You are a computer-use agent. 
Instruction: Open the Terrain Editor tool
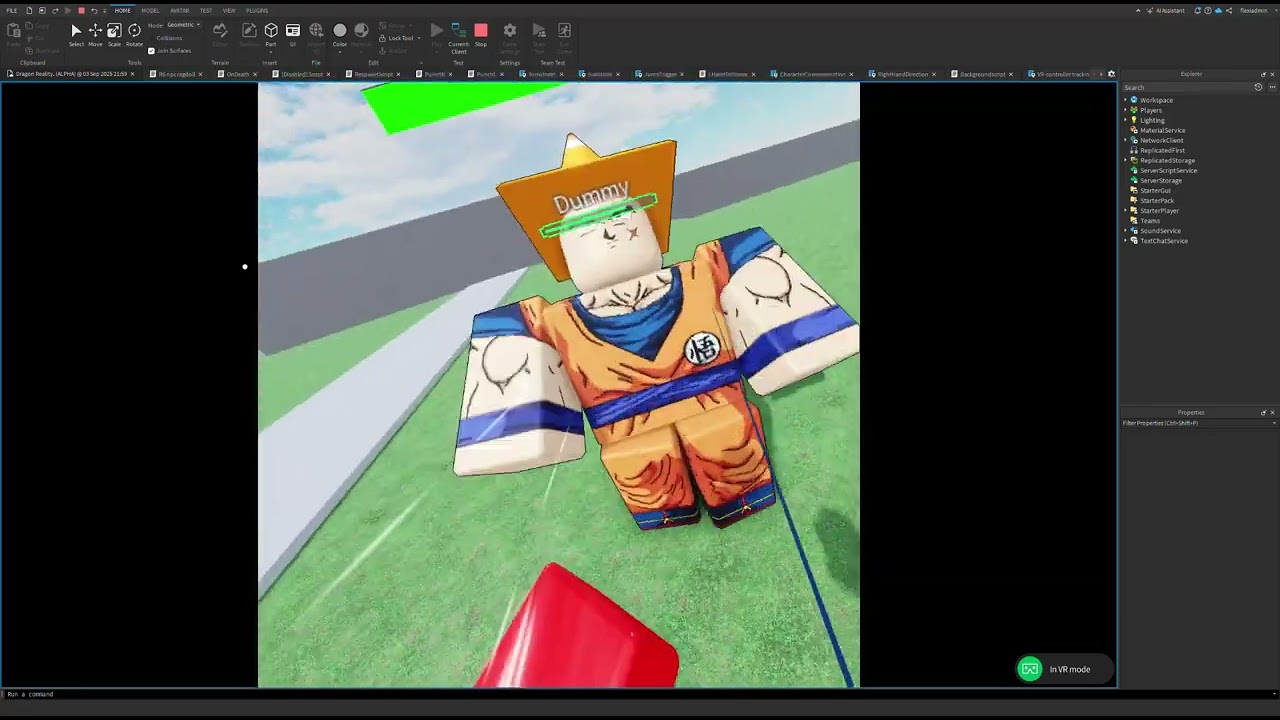(220, 34)
